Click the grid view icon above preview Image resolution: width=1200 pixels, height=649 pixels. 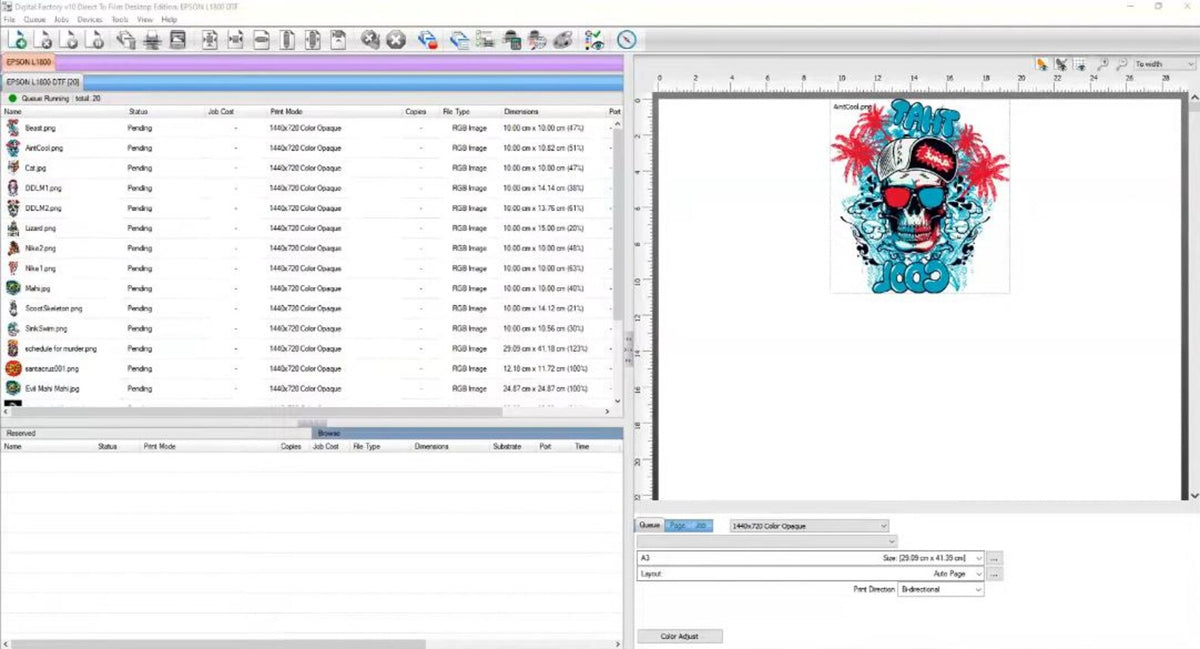[1081, 64]
